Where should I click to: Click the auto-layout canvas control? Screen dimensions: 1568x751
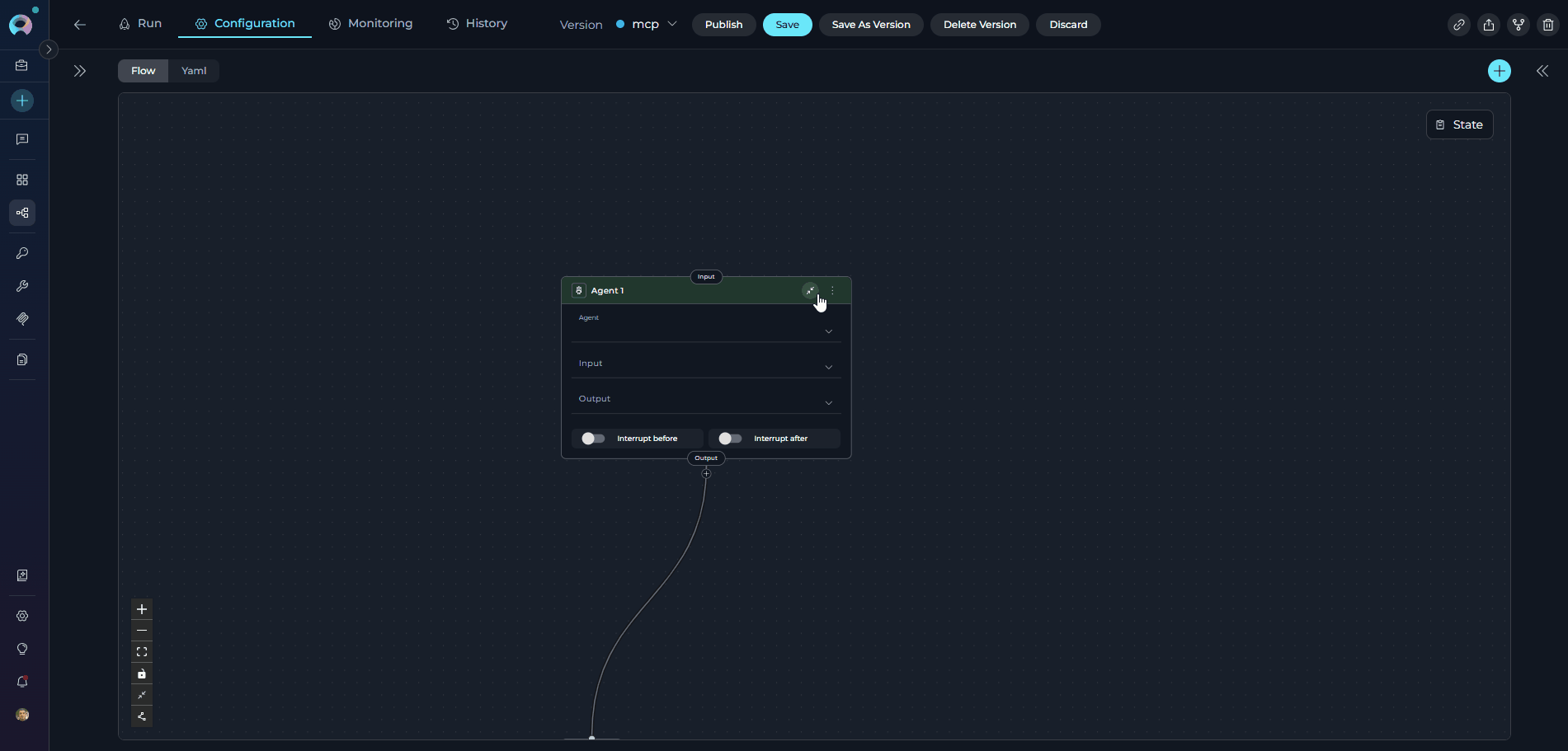click(x=142, y=716)
